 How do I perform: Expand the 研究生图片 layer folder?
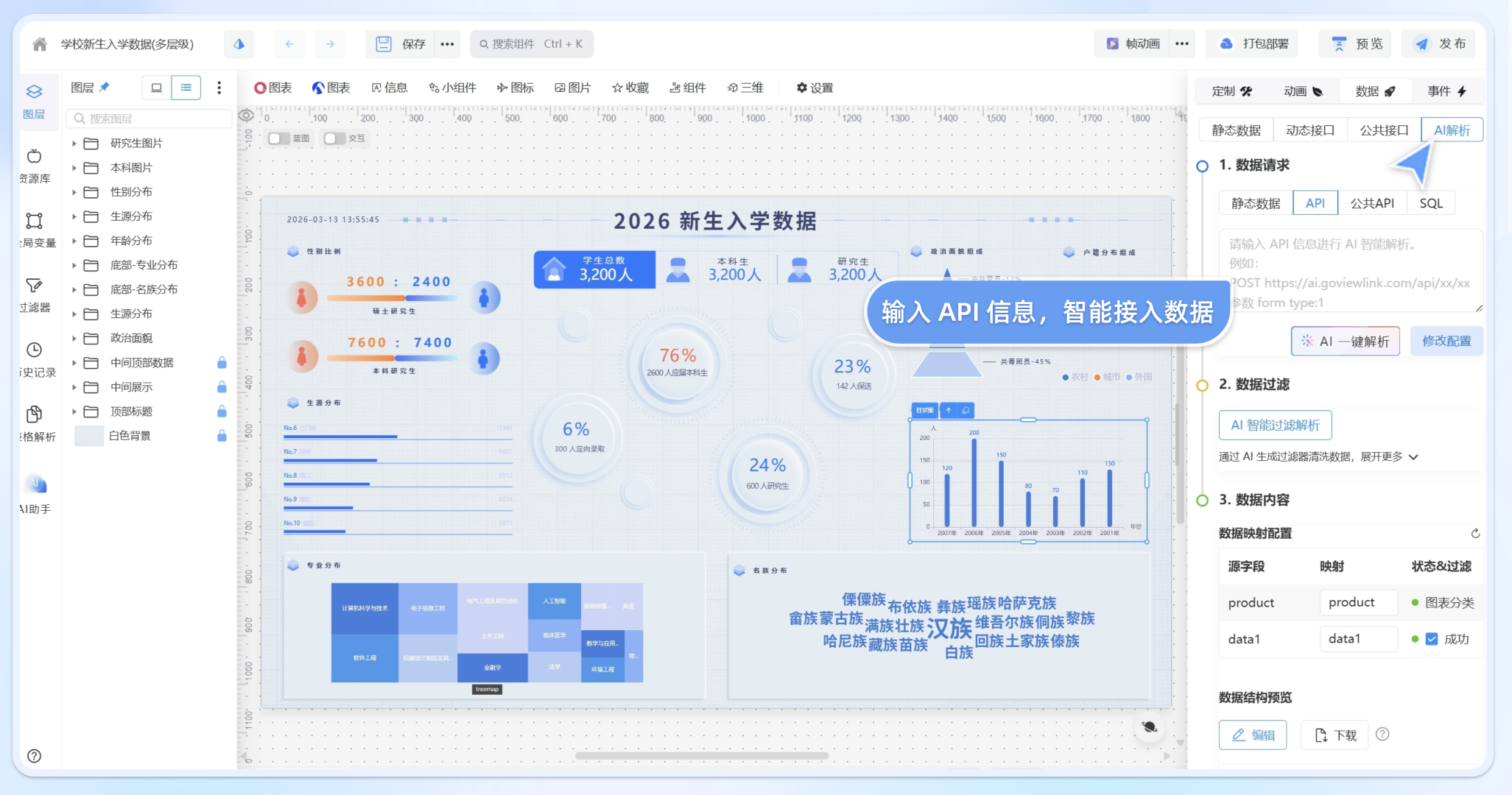(74, 143)
